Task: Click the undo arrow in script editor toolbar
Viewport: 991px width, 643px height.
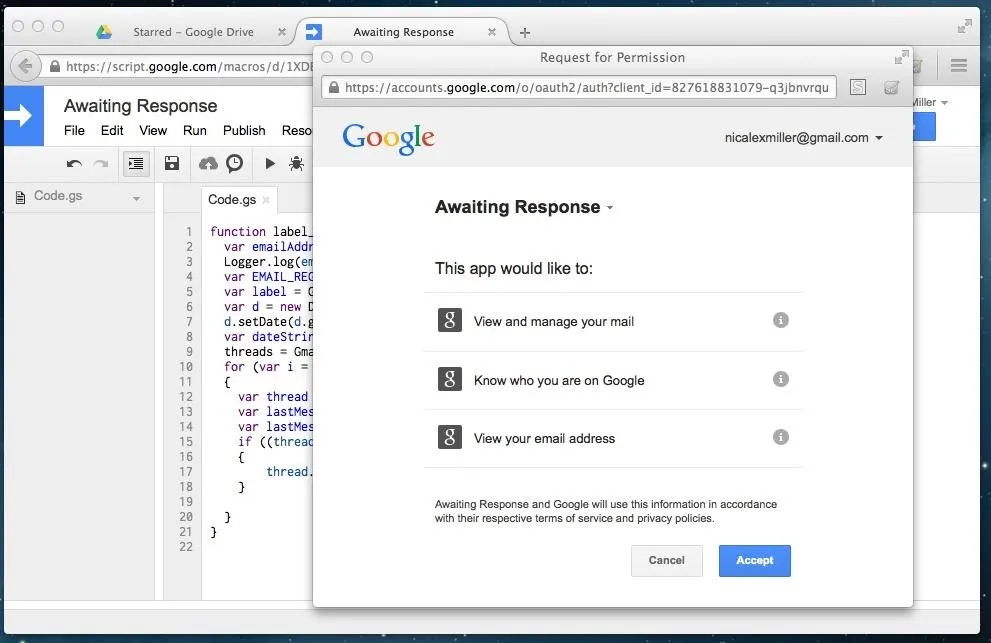Action: [74, 164]
